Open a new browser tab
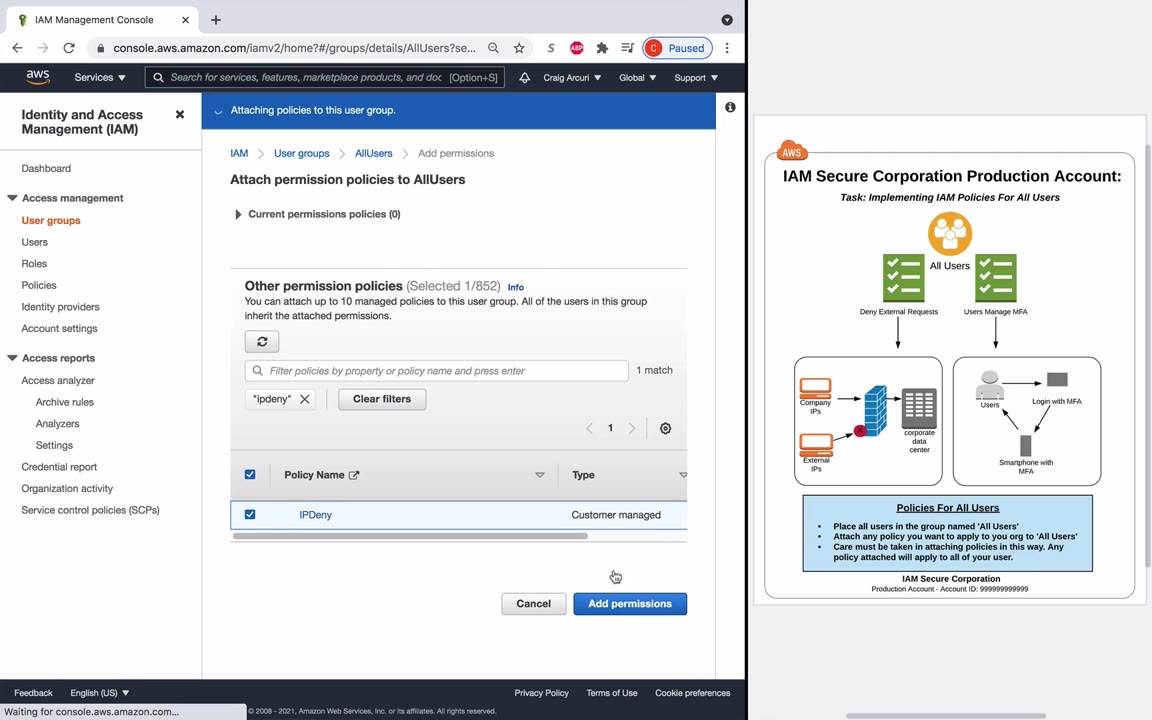The width and height of the screenshot is (1152, 720). (215, 20)
